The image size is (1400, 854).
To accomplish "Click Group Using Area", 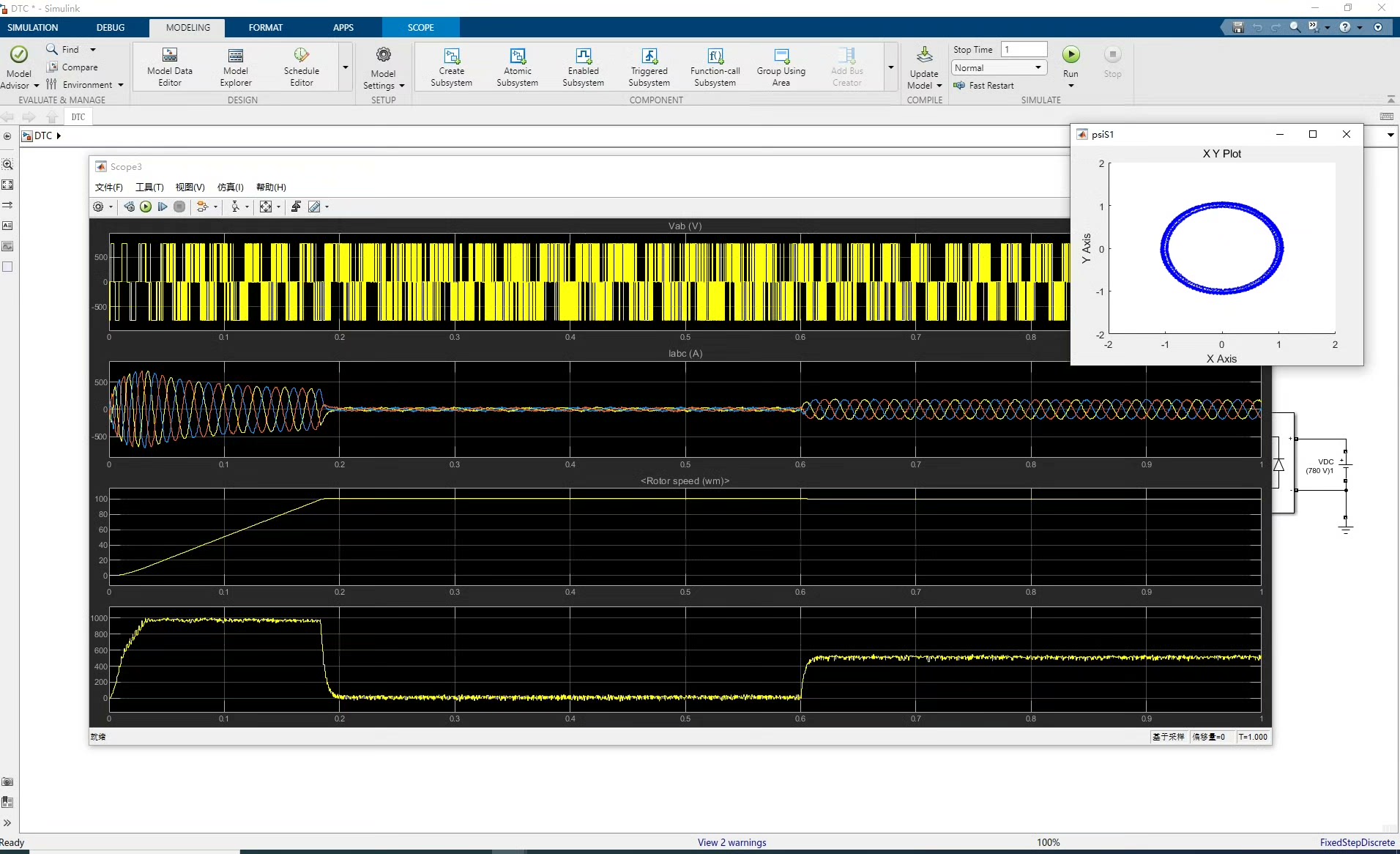I will [781, 67].
